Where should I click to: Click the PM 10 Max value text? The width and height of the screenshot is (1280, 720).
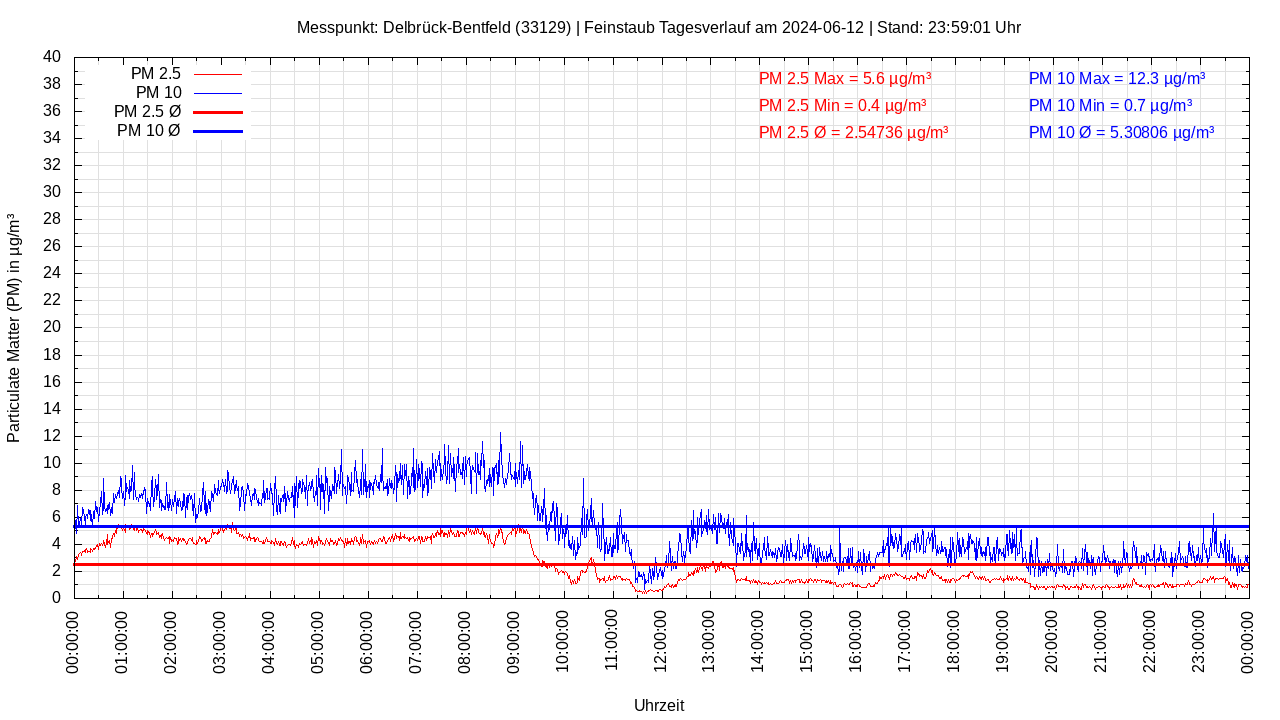tap(1116, 78)
